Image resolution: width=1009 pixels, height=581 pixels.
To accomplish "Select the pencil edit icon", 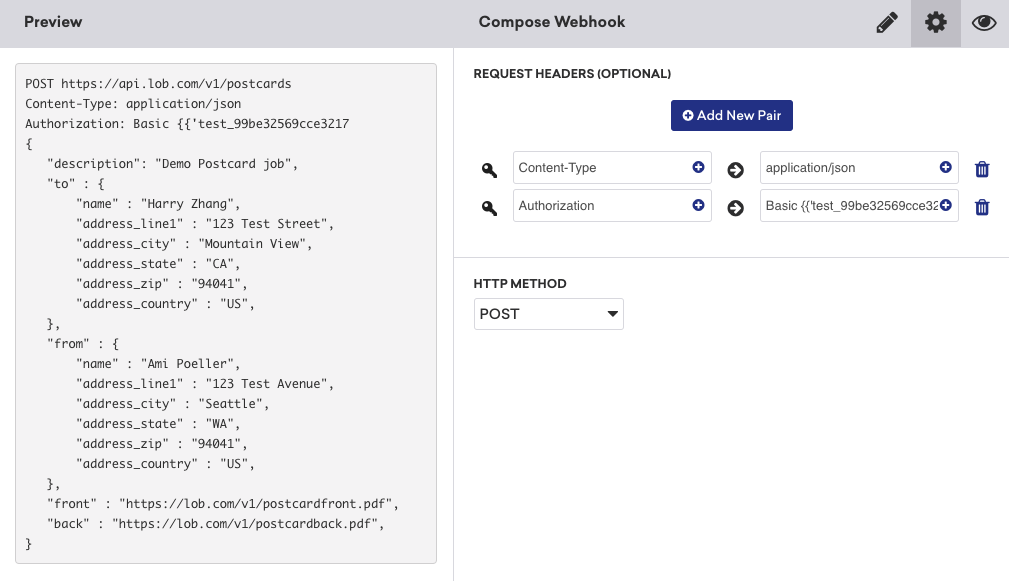I will point(886,22).
